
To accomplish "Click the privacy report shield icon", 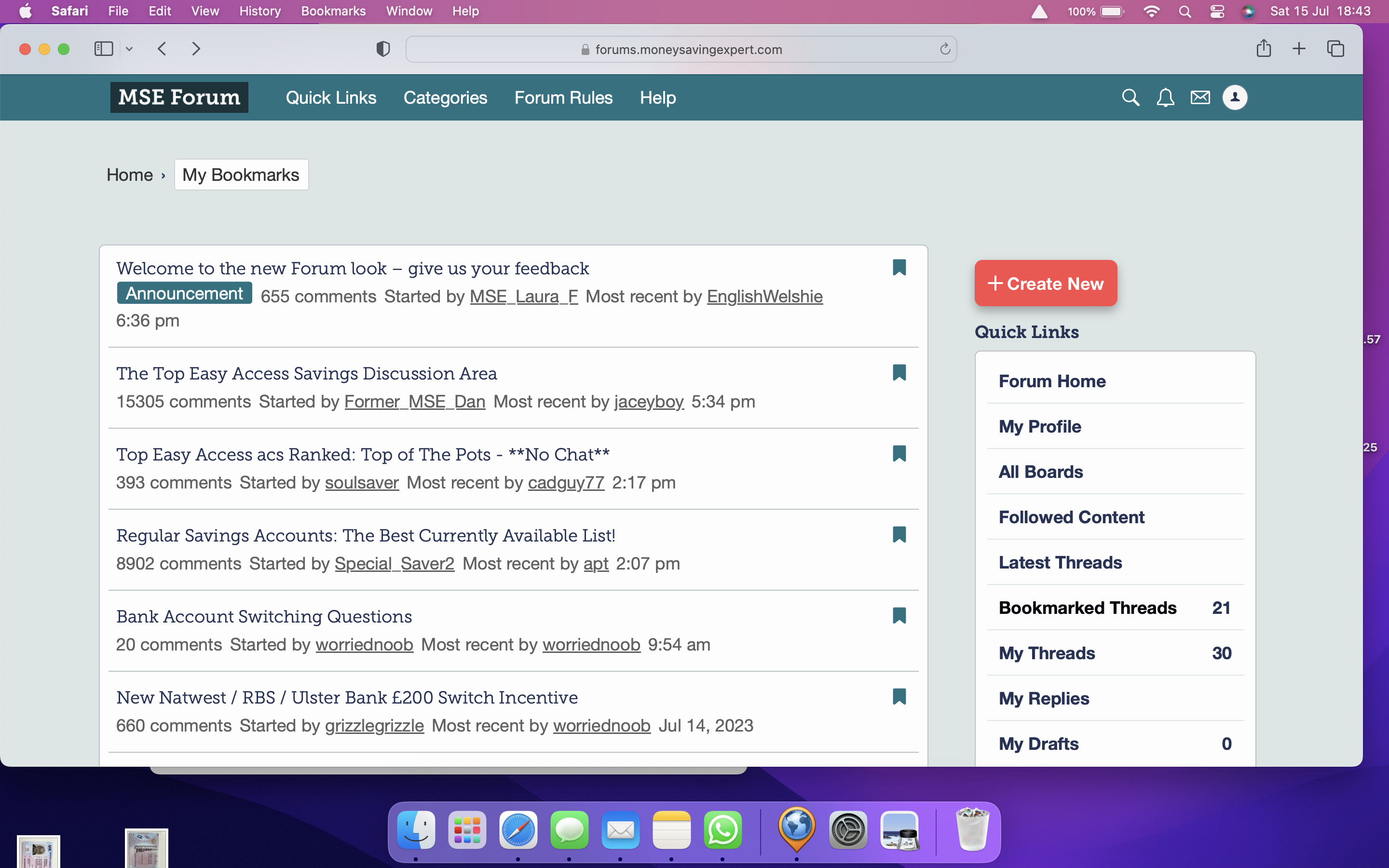I will [x=383, y=49].
